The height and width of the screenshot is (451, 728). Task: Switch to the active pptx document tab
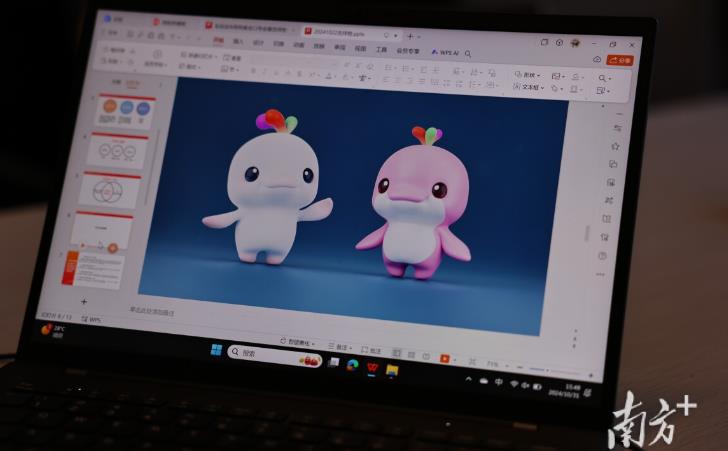click(x=335, y=32)
